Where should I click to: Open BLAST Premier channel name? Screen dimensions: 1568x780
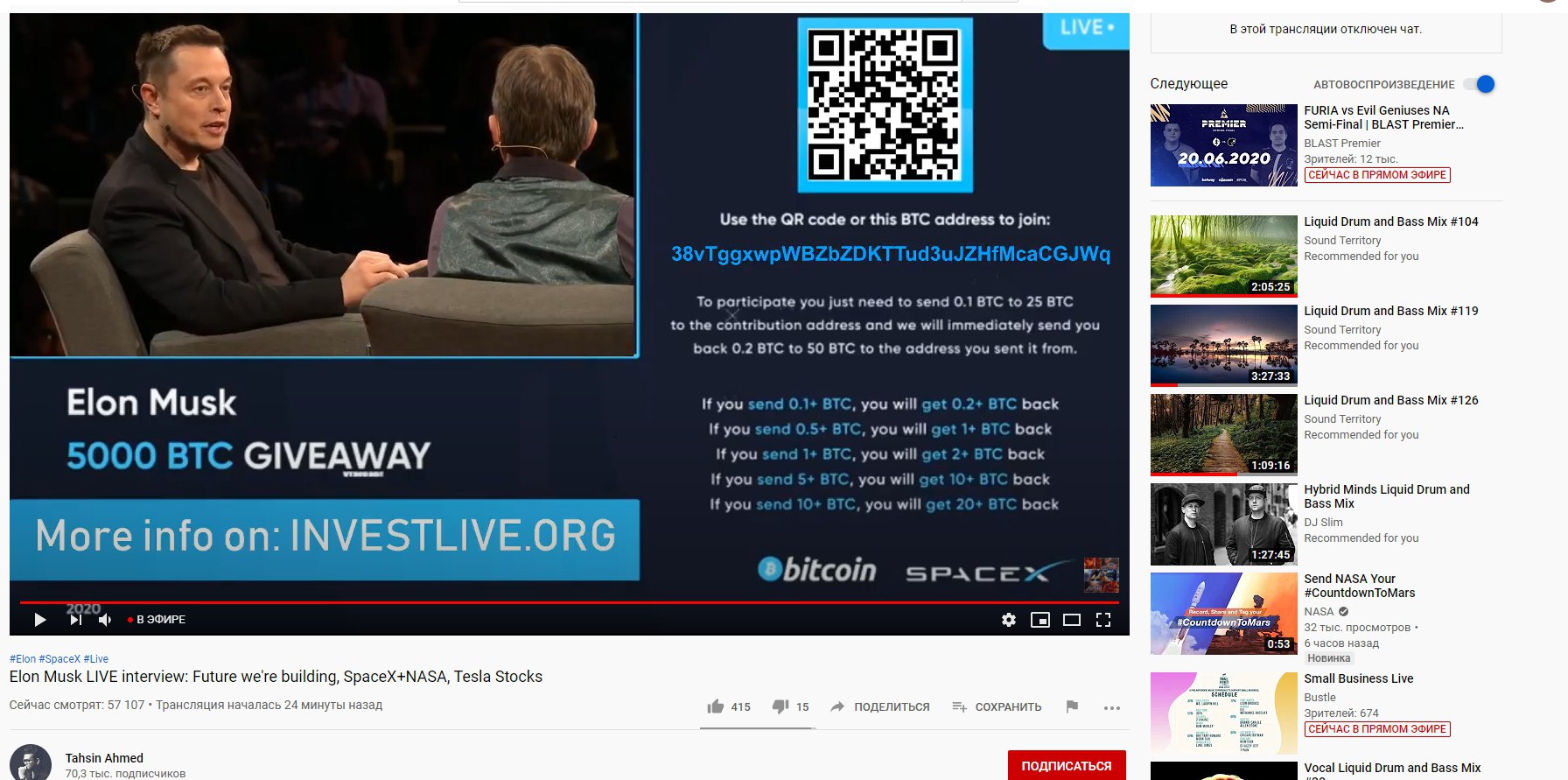point(1342,144)
